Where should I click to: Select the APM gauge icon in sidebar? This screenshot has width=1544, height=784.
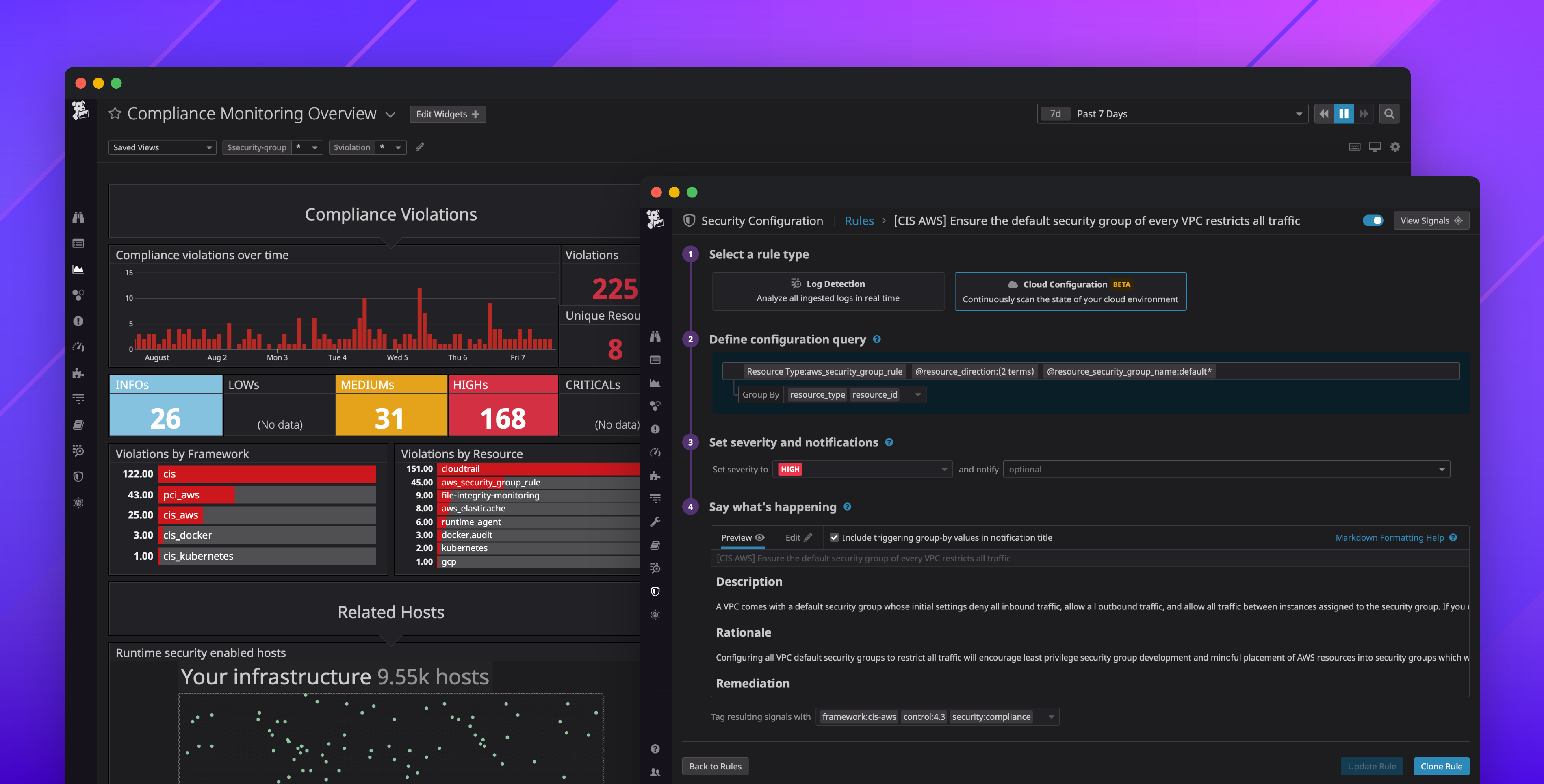coord(655,452)
